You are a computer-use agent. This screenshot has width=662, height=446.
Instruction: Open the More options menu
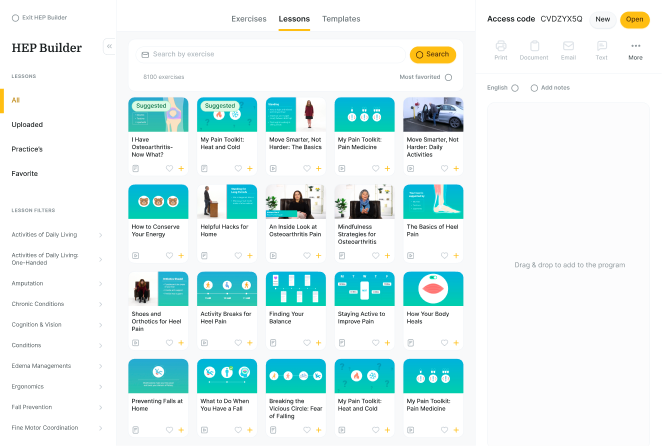[635, 50]
